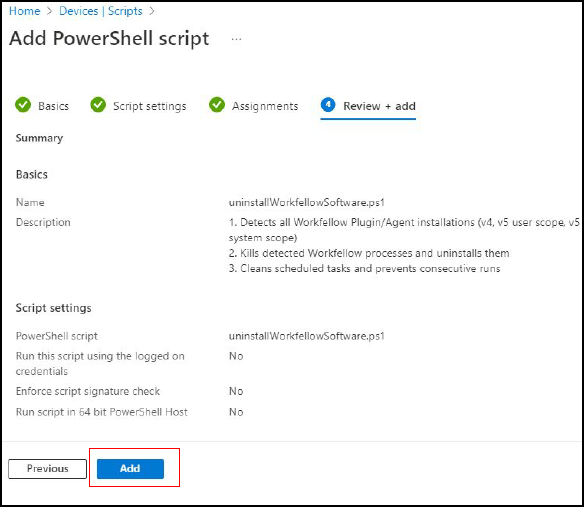Click the chevron after Home breadcrumb

tap(50, 11)
